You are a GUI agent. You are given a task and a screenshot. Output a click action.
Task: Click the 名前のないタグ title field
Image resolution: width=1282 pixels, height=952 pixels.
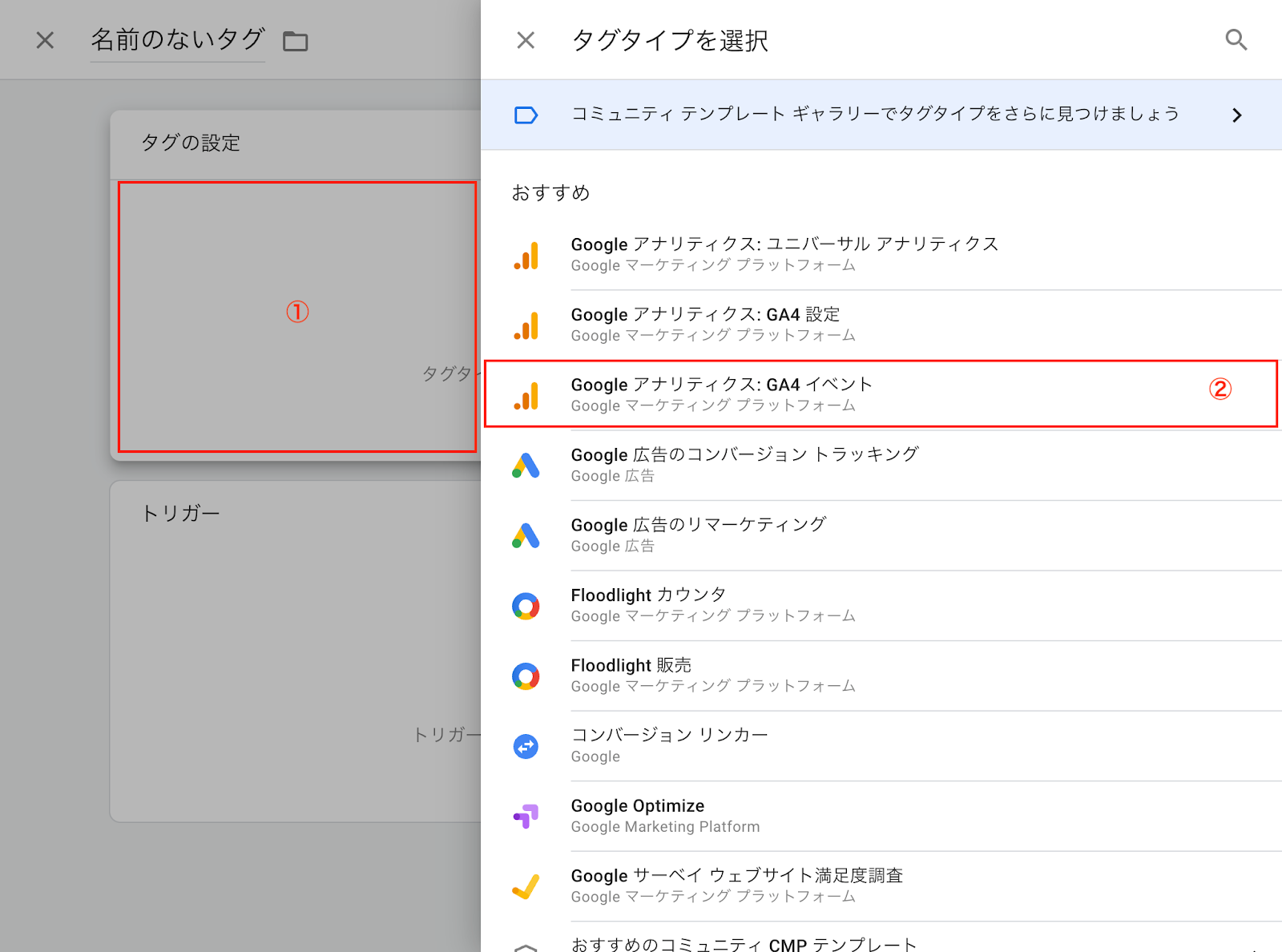(x=177, y=40)
